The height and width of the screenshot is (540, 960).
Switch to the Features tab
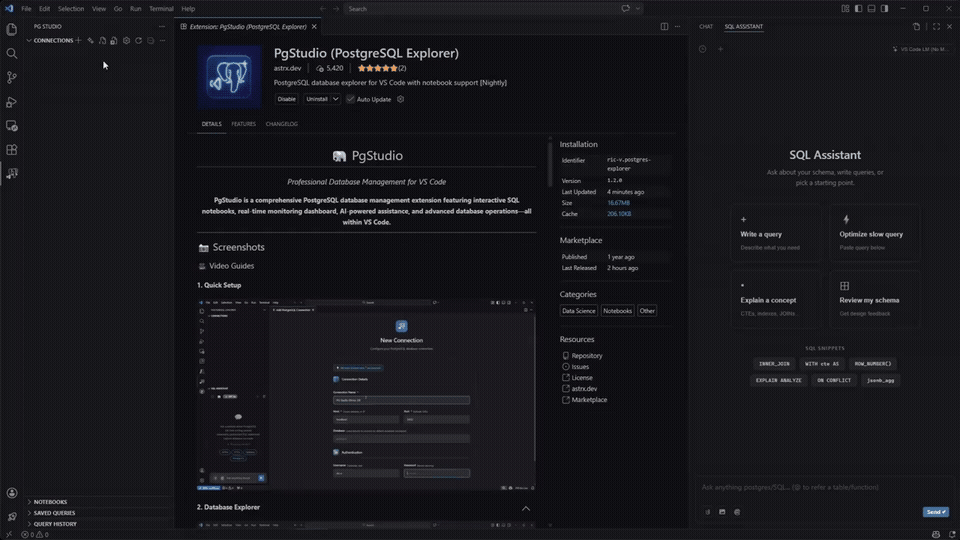pos(244,124)
